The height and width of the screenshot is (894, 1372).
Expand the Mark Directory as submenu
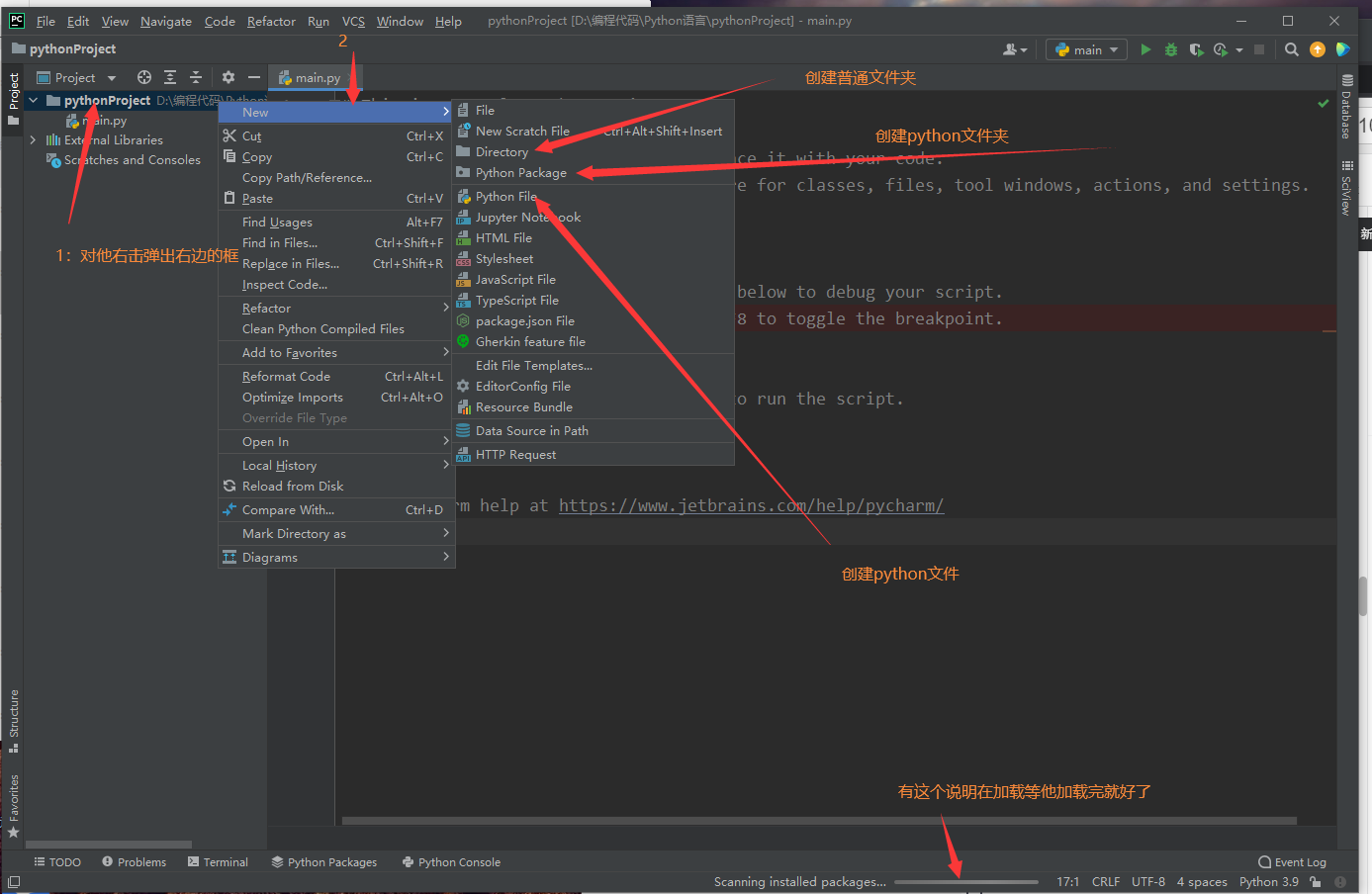336,534
